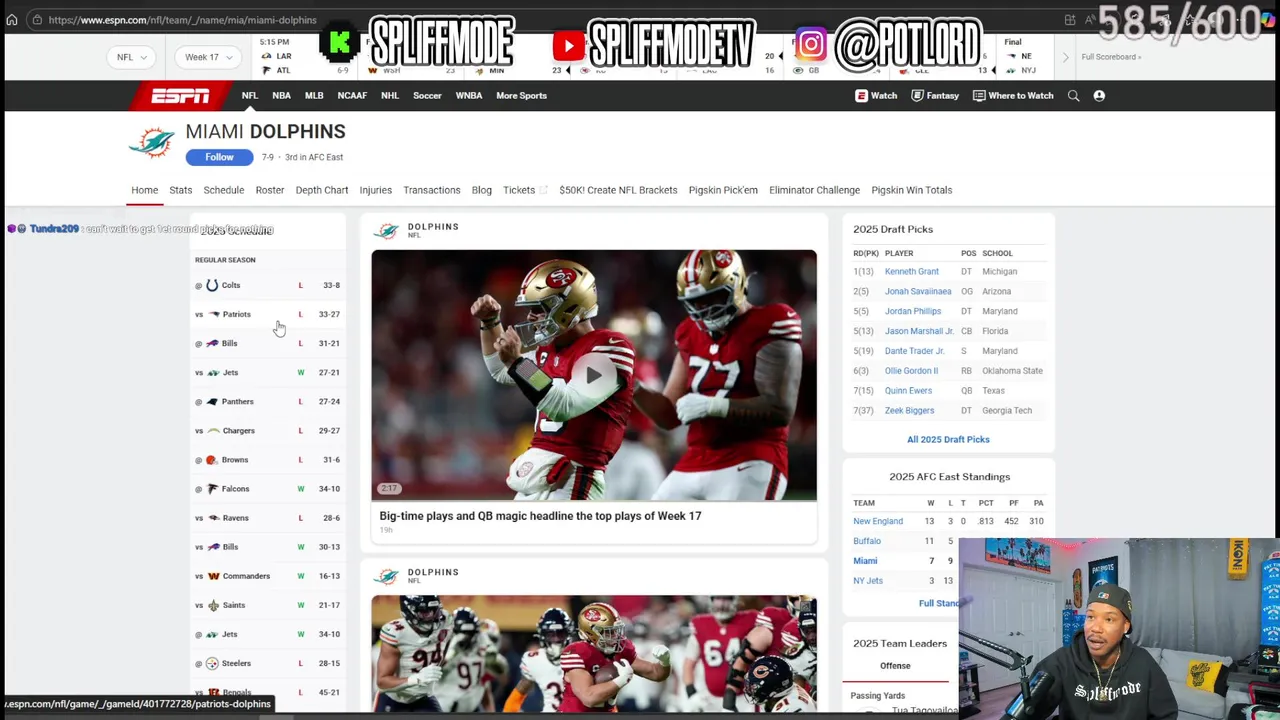The width and height of the screenshot is (1280, 720).
Task: Click the Browns logo in schedule
Action: (x=211, y=460)
